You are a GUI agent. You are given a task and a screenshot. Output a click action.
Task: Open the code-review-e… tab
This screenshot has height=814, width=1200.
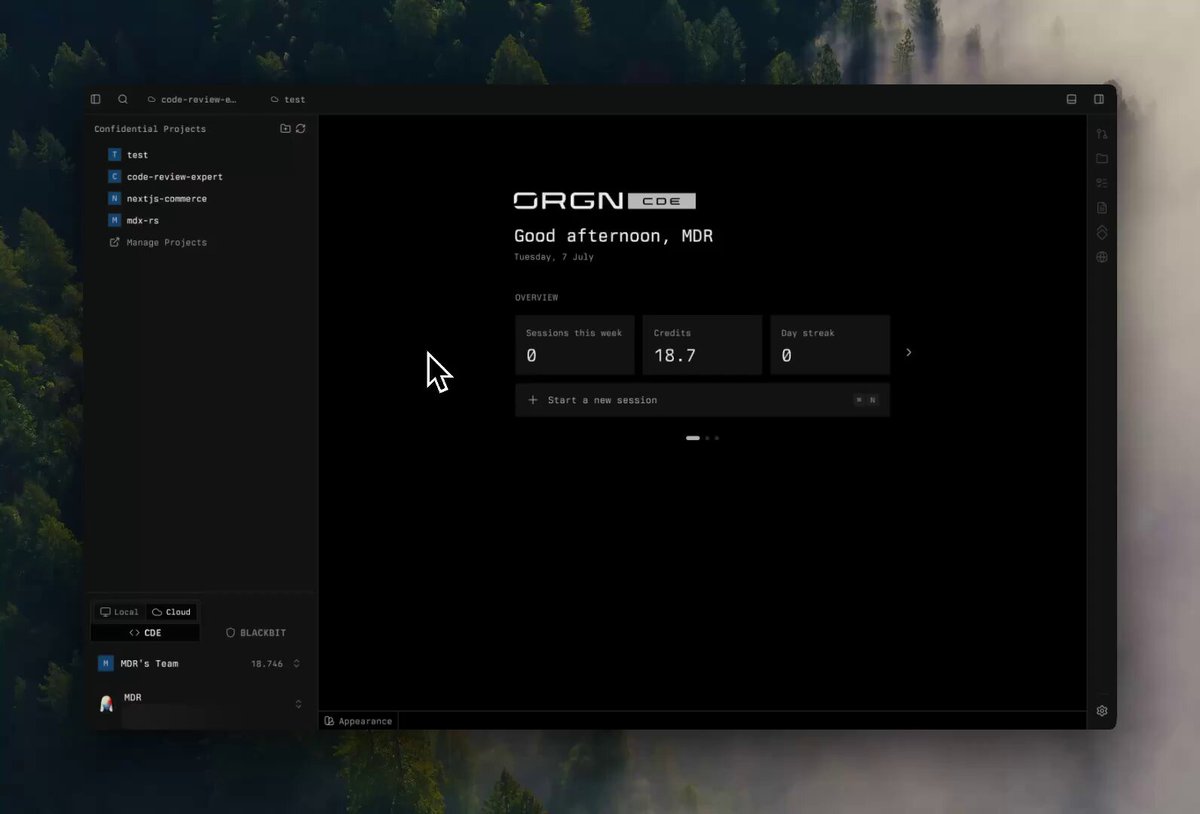pos(192,100)
